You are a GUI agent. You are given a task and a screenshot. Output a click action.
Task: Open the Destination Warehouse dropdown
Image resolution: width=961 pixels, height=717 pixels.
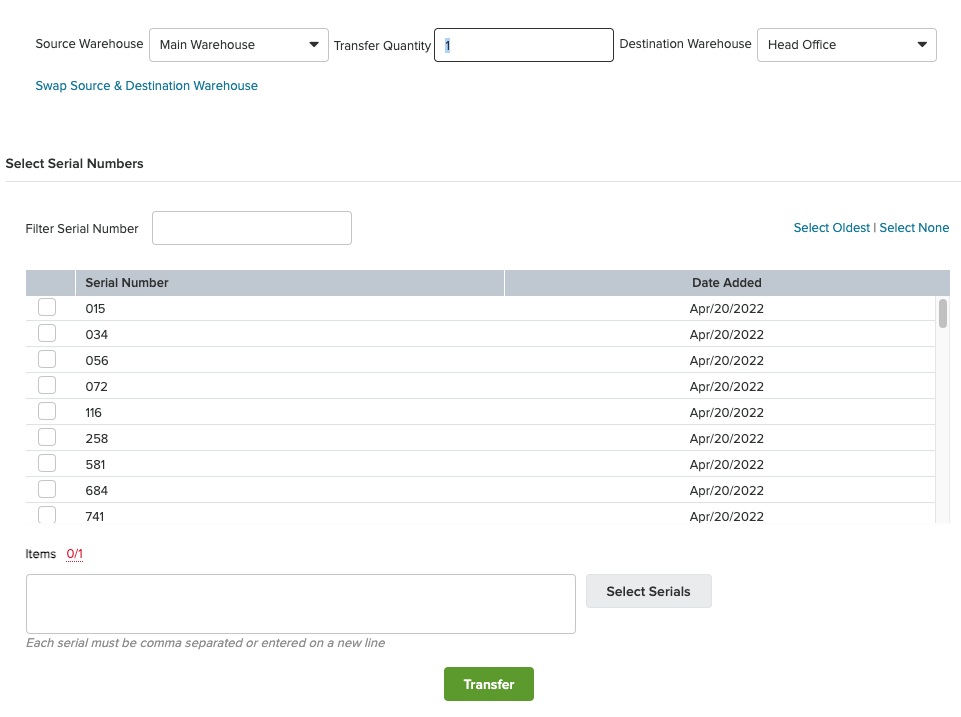[846, 45]
